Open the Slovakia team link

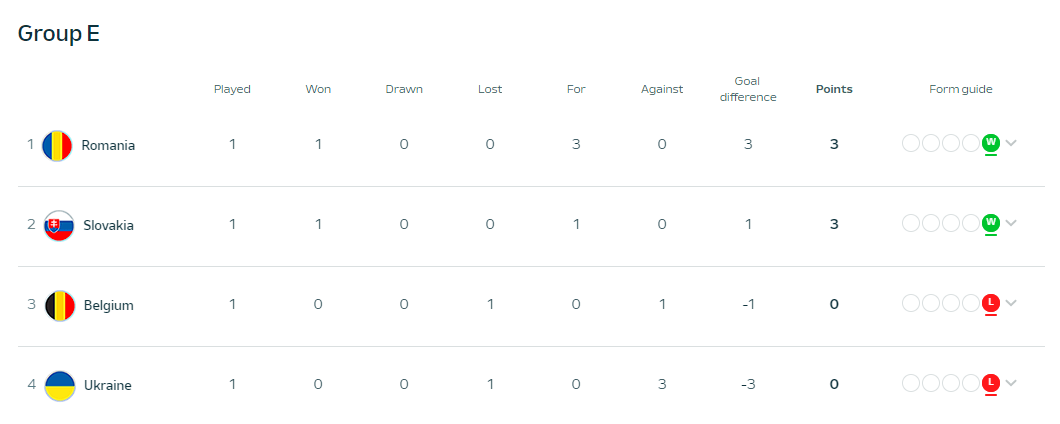(x=109, y=226)
